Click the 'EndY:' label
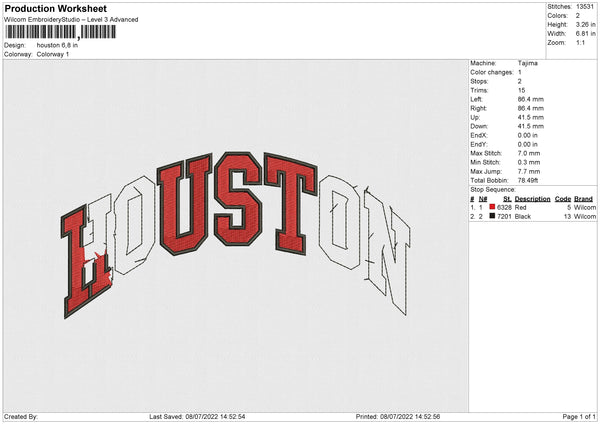Image resolution: width=600 pixels, height=424 pixels. [479, 145]
